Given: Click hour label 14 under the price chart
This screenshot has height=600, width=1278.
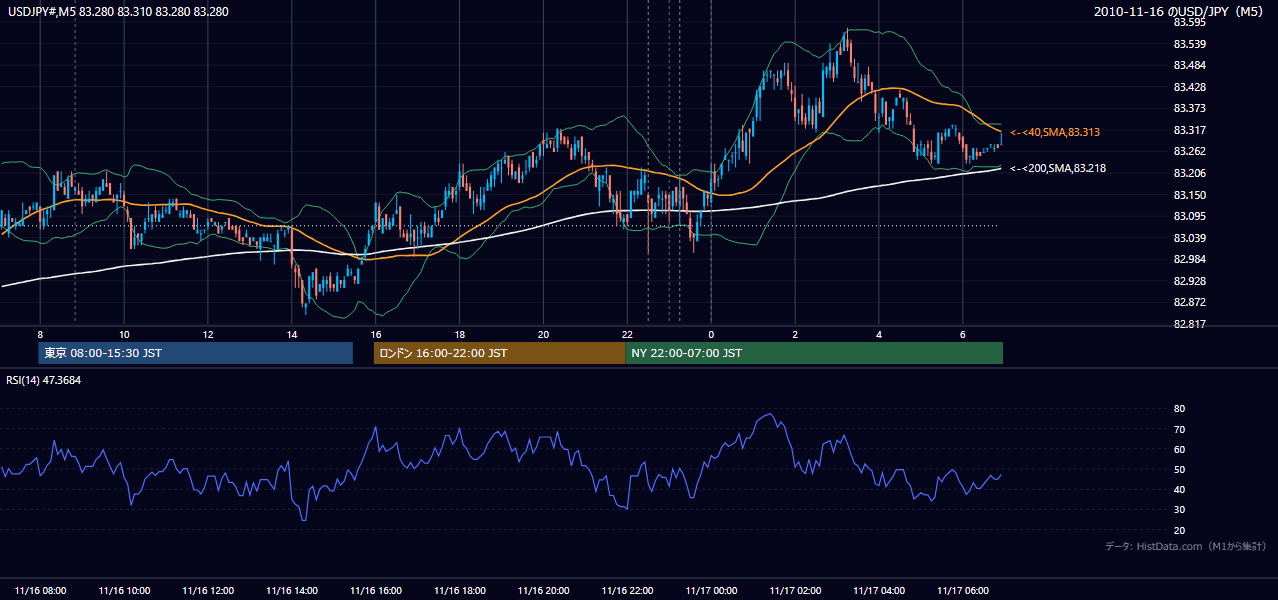Looking at the screenshot, I should pyautogui.click(x=292, y=333).
